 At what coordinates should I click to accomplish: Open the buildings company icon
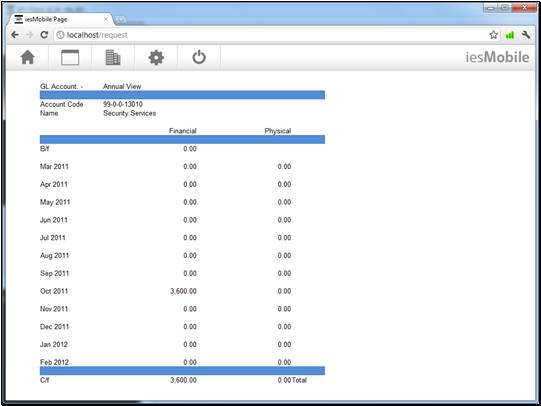click(x=113, y=57)
